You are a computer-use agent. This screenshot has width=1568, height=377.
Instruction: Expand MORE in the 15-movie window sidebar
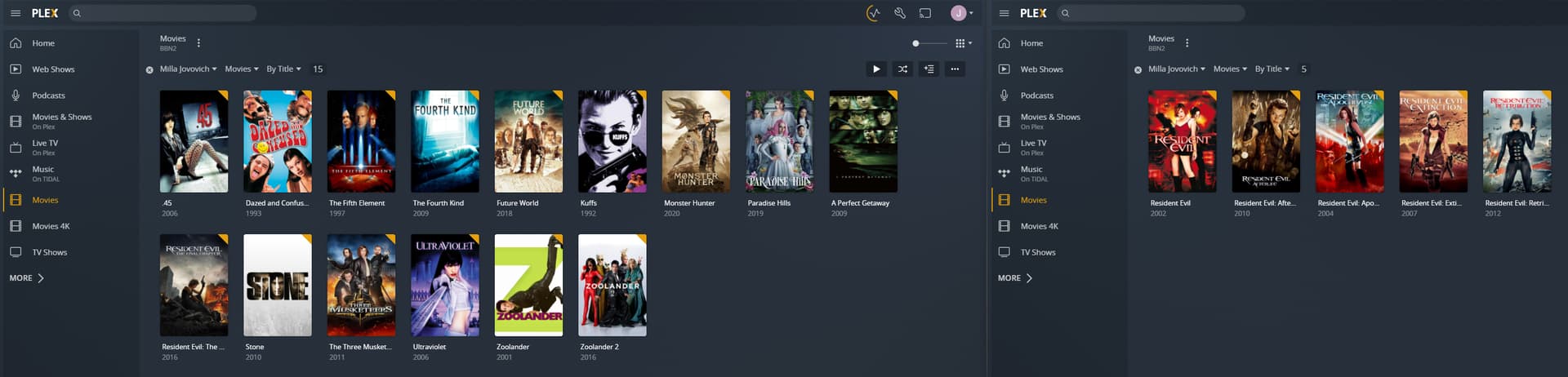(27, 278)
